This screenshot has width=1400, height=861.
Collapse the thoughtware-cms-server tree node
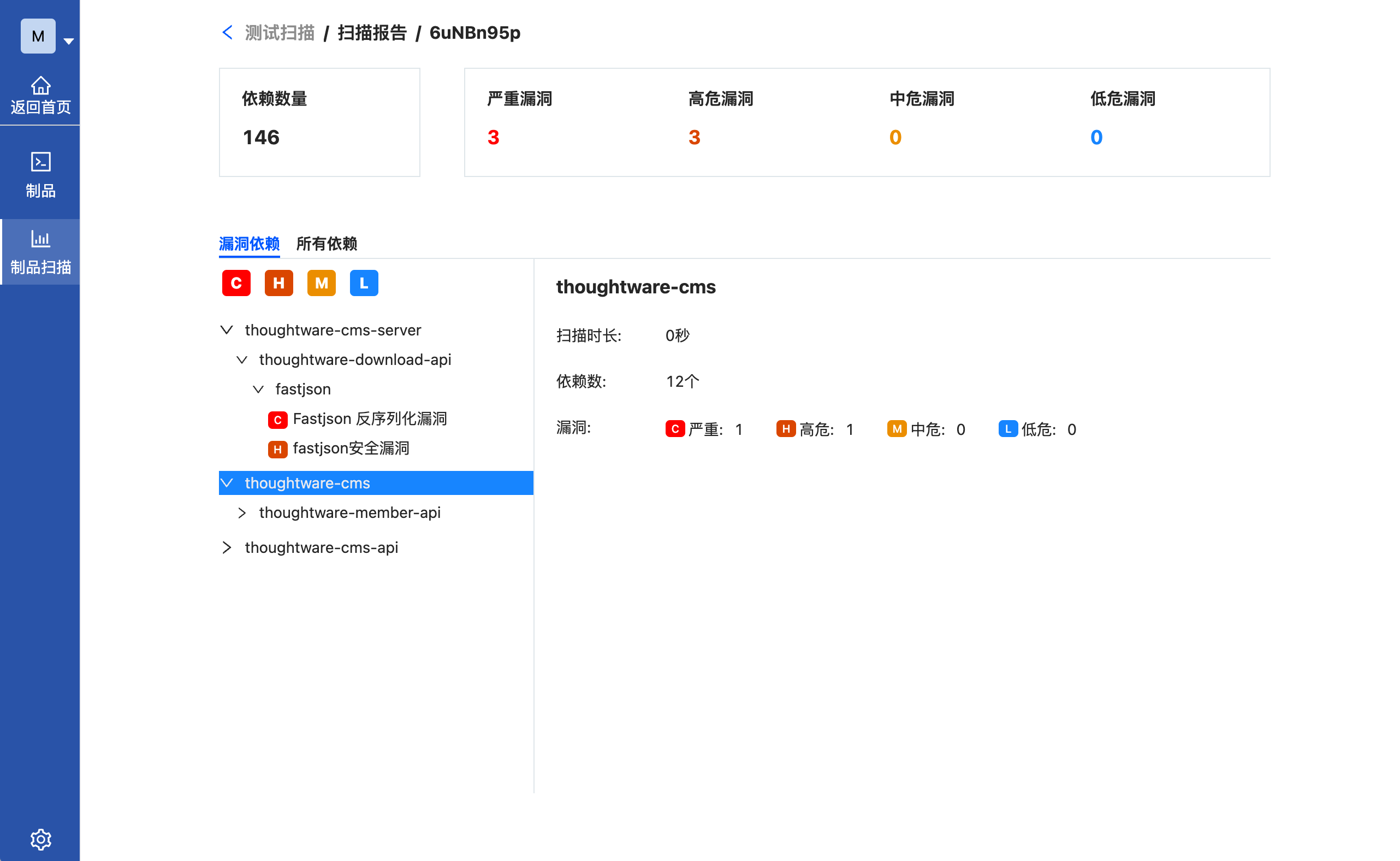[227, 330]
